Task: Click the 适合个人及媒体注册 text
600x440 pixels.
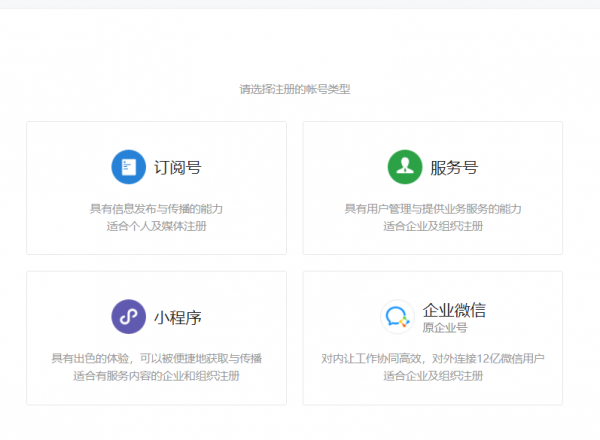Action: pos(156,226)
